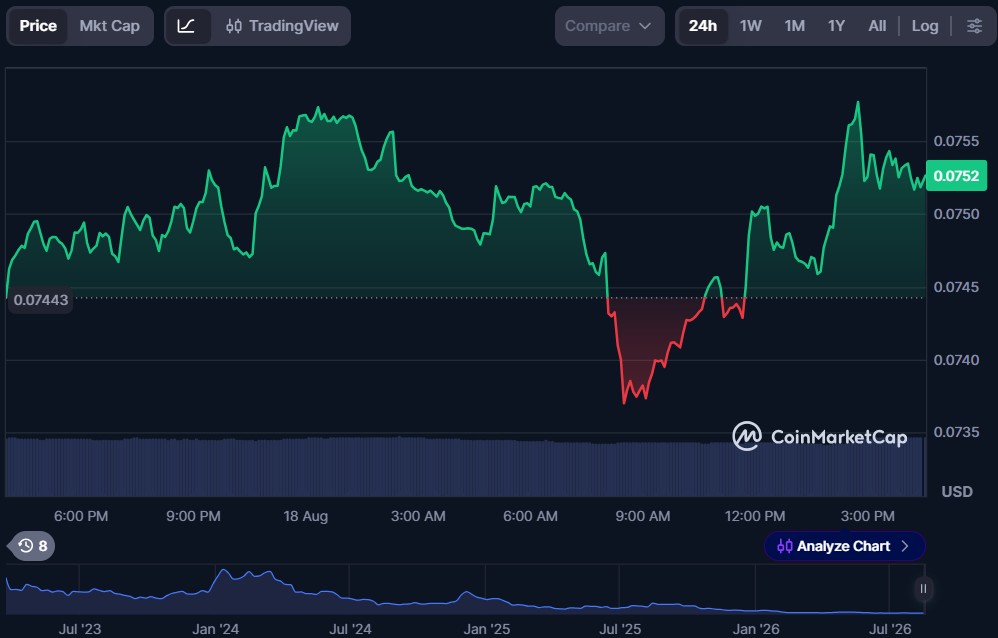Toggle the Log scale option

(x=925, y=26)
